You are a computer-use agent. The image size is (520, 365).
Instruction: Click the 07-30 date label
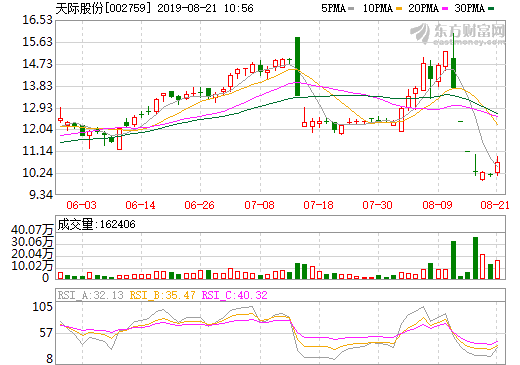pyautogui.click(x=377, y=205)
